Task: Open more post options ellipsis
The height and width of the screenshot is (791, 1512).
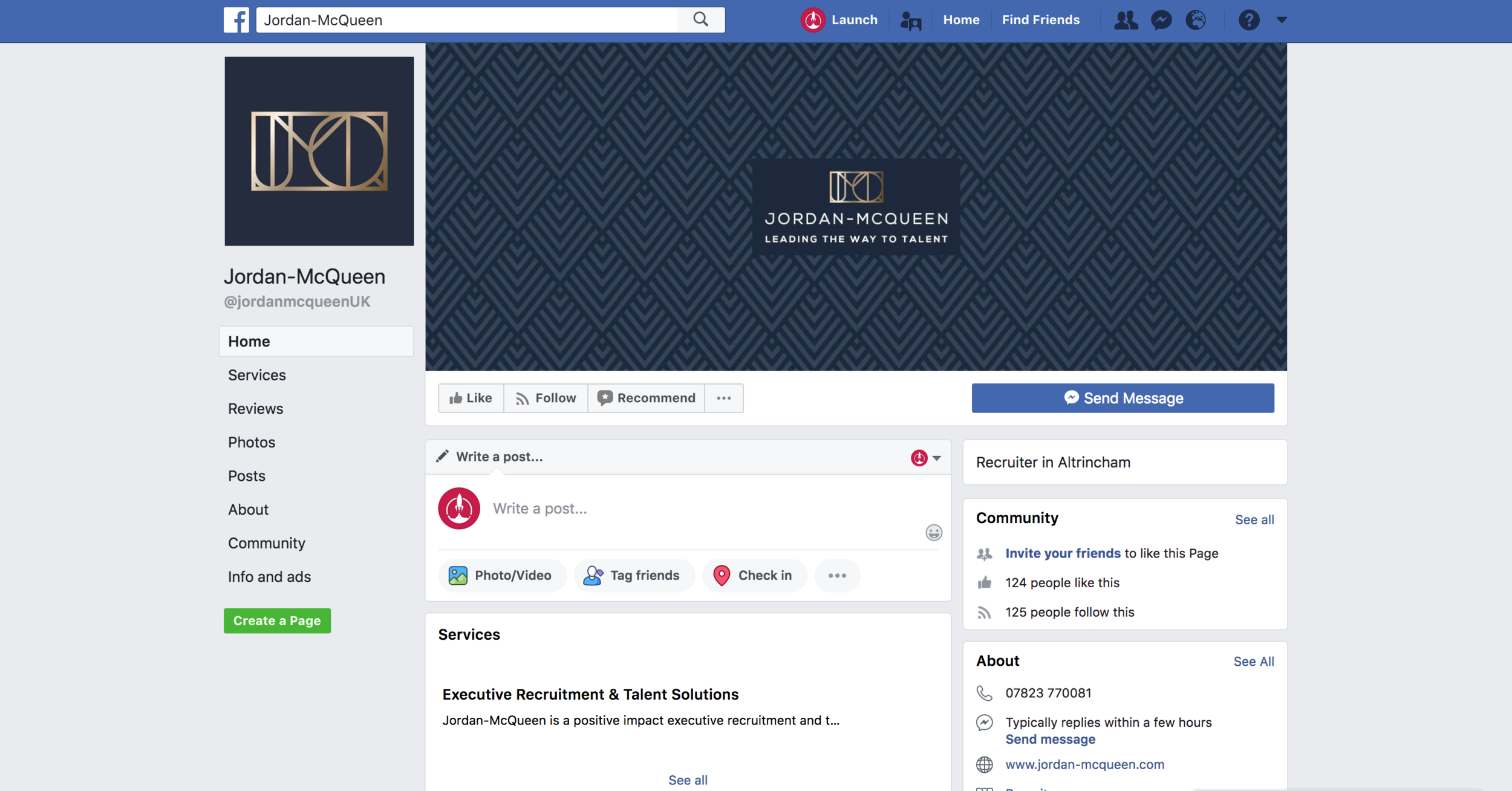Action: [837, 575]
